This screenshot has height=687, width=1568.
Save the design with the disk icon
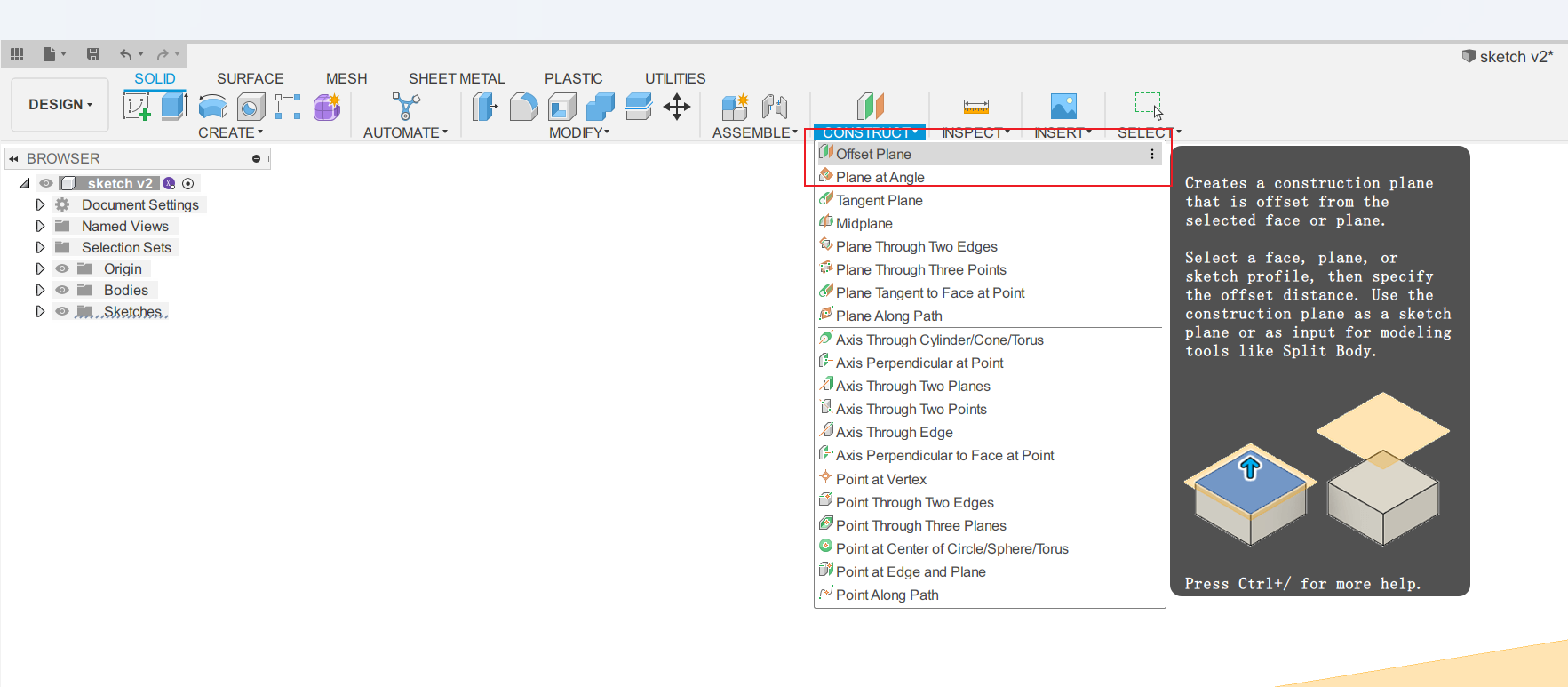click(x=93, y=54)
